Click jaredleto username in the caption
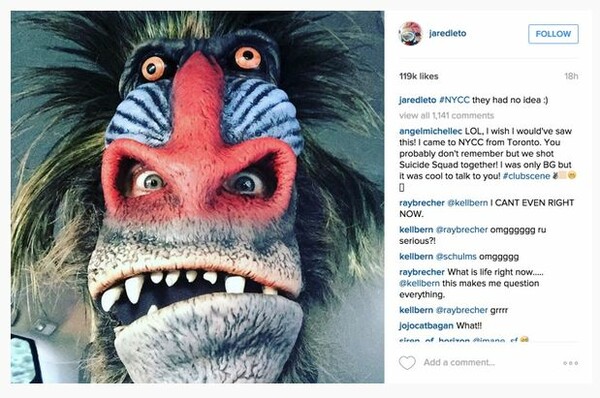Image resolution: width=600 pixels, height=398 pixels. coord(417,100)
